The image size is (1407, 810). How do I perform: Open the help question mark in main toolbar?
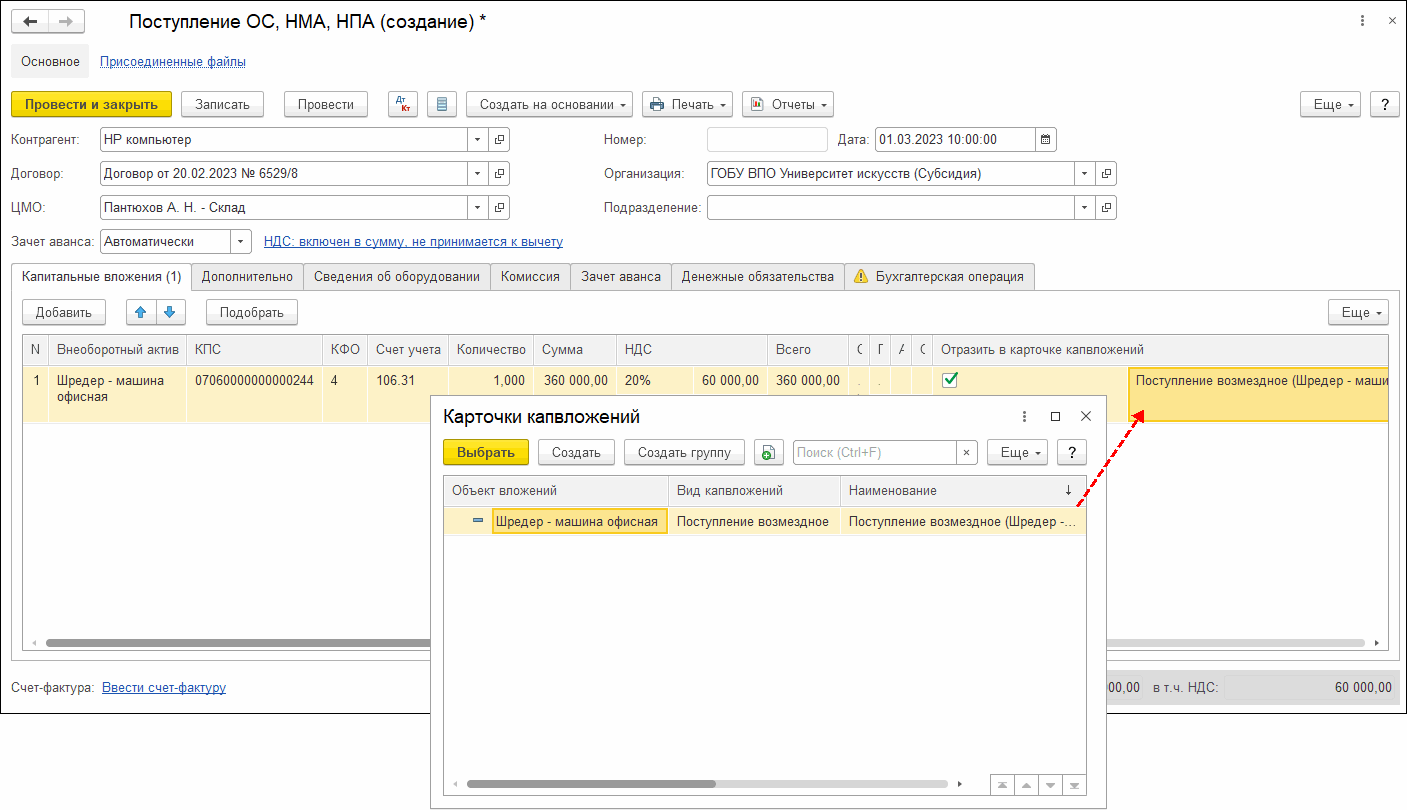click(x=1384, y=104)
